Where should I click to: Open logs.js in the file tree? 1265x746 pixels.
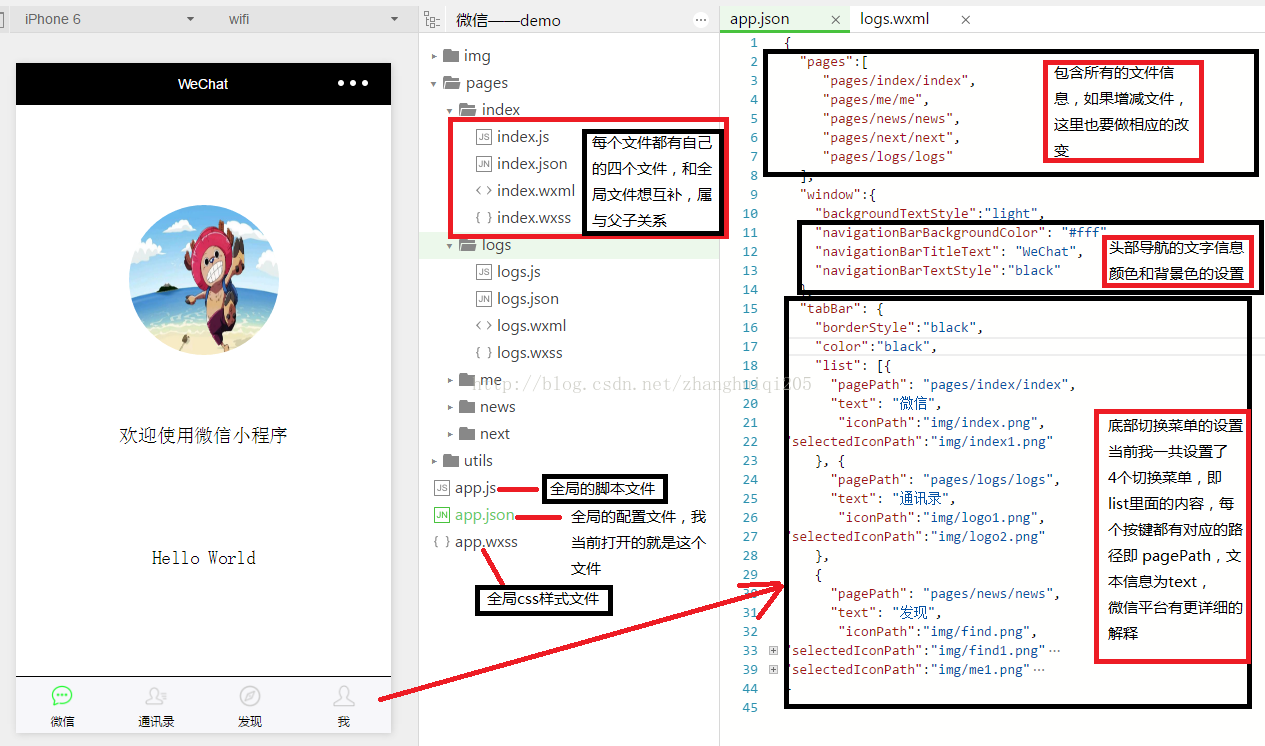point(519,272)
